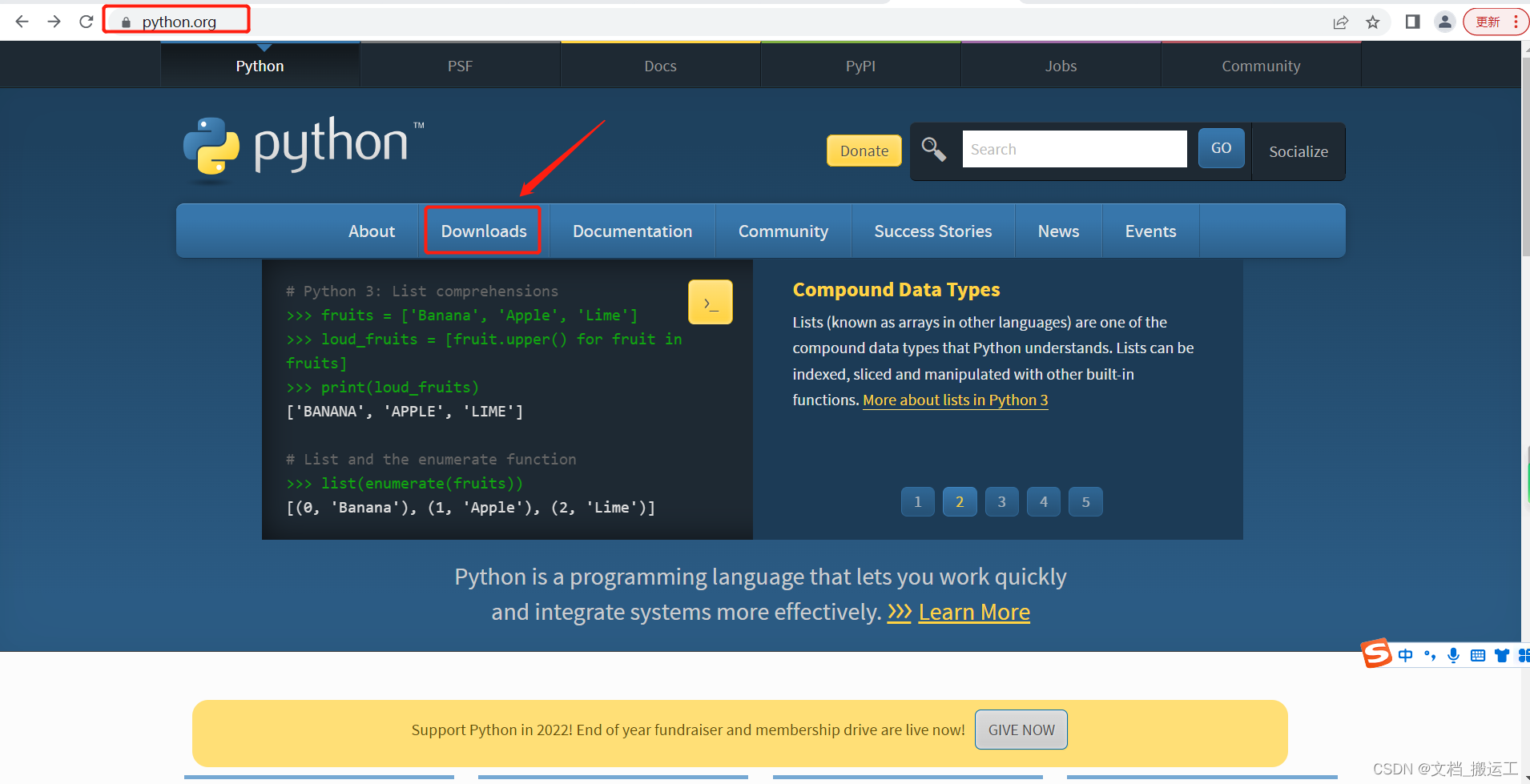The height and width of the screenshot is (784, 1530).
Task: Switch to slide 5 of the code carousel
Action: pos(1085,502)
